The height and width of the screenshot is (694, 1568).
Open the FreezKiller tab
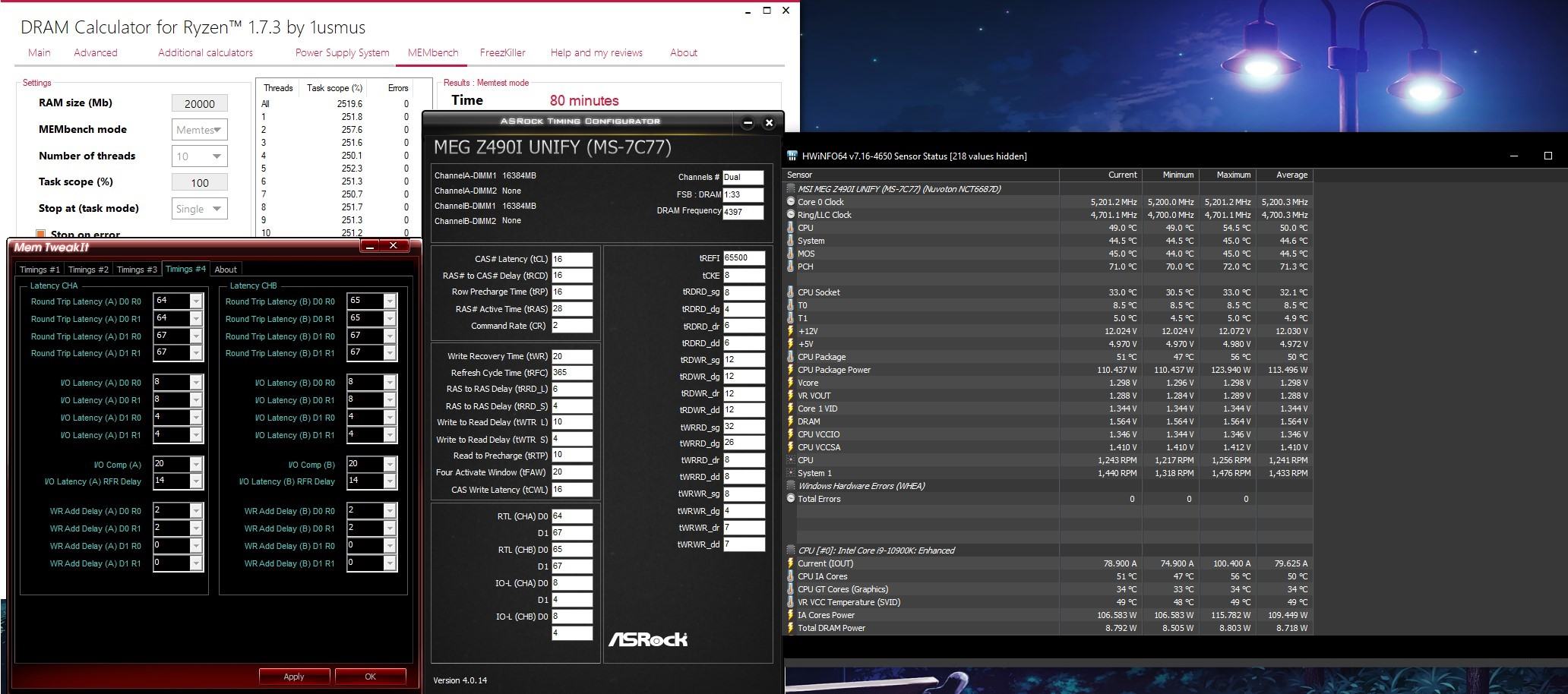503,52
